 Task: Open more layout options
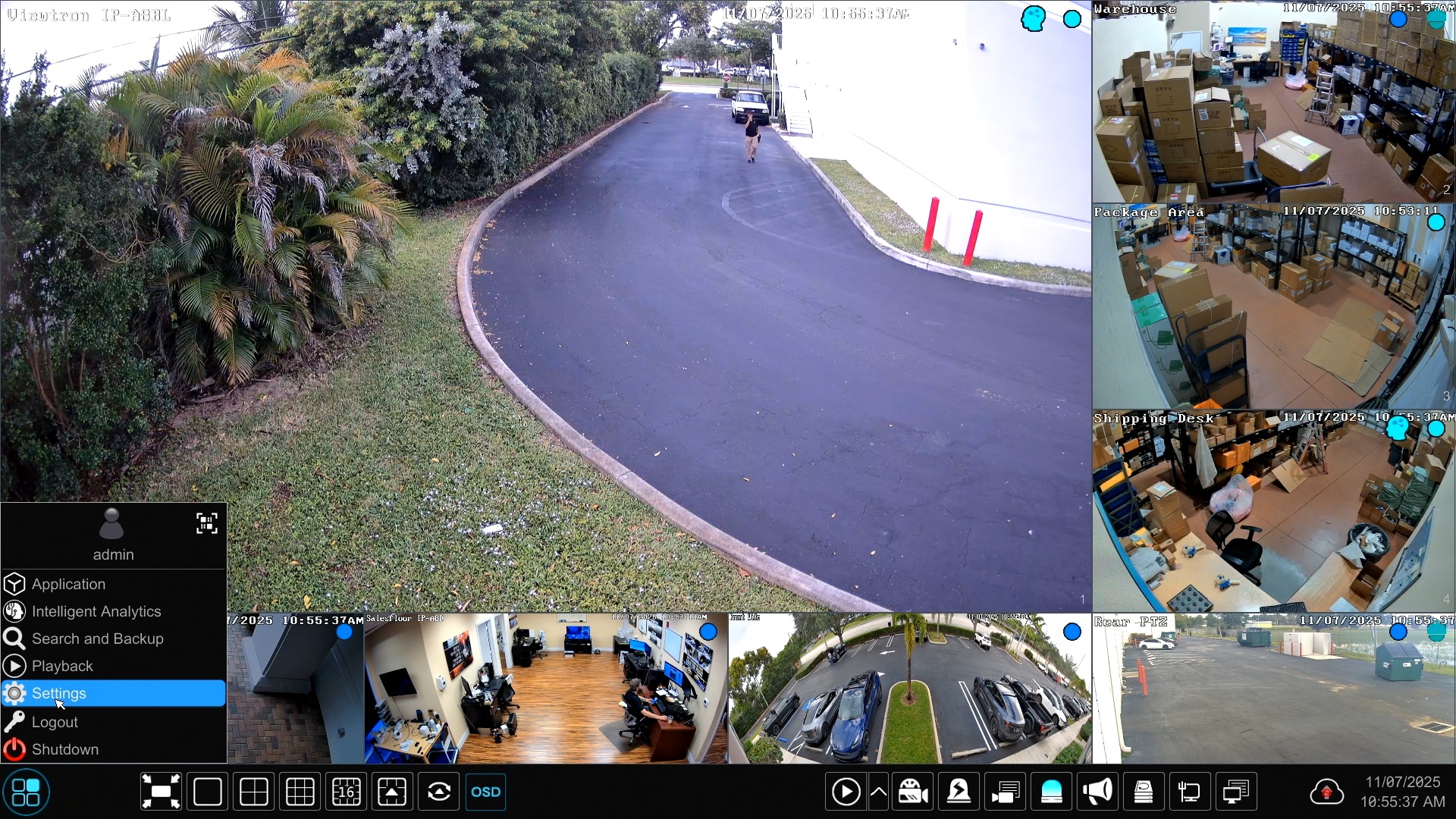coord(392,792)
